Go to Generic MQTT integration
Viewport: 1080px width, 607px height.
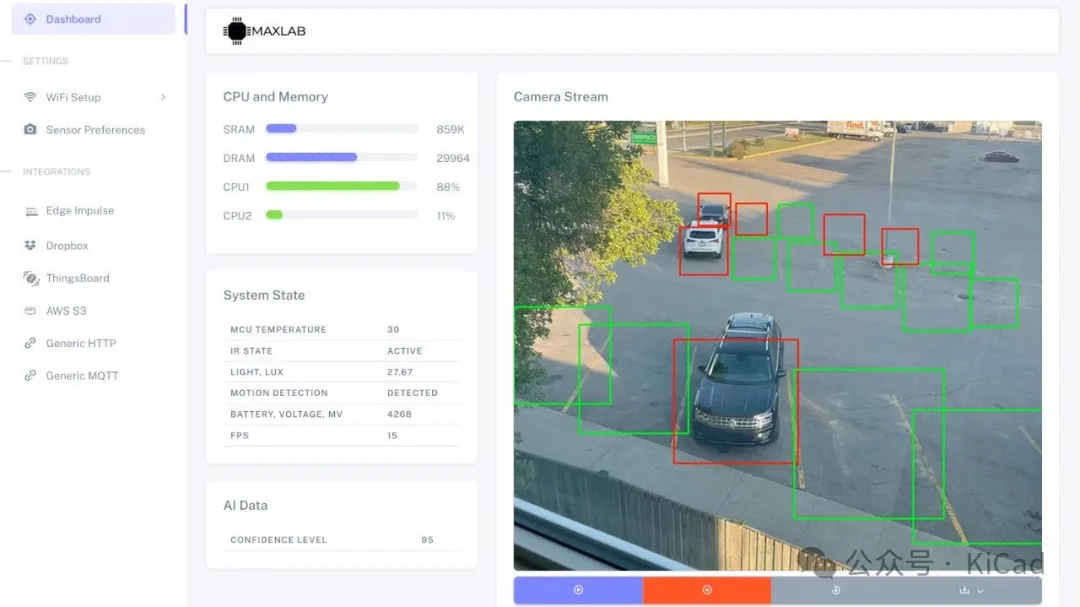click(x=81, y=376)
